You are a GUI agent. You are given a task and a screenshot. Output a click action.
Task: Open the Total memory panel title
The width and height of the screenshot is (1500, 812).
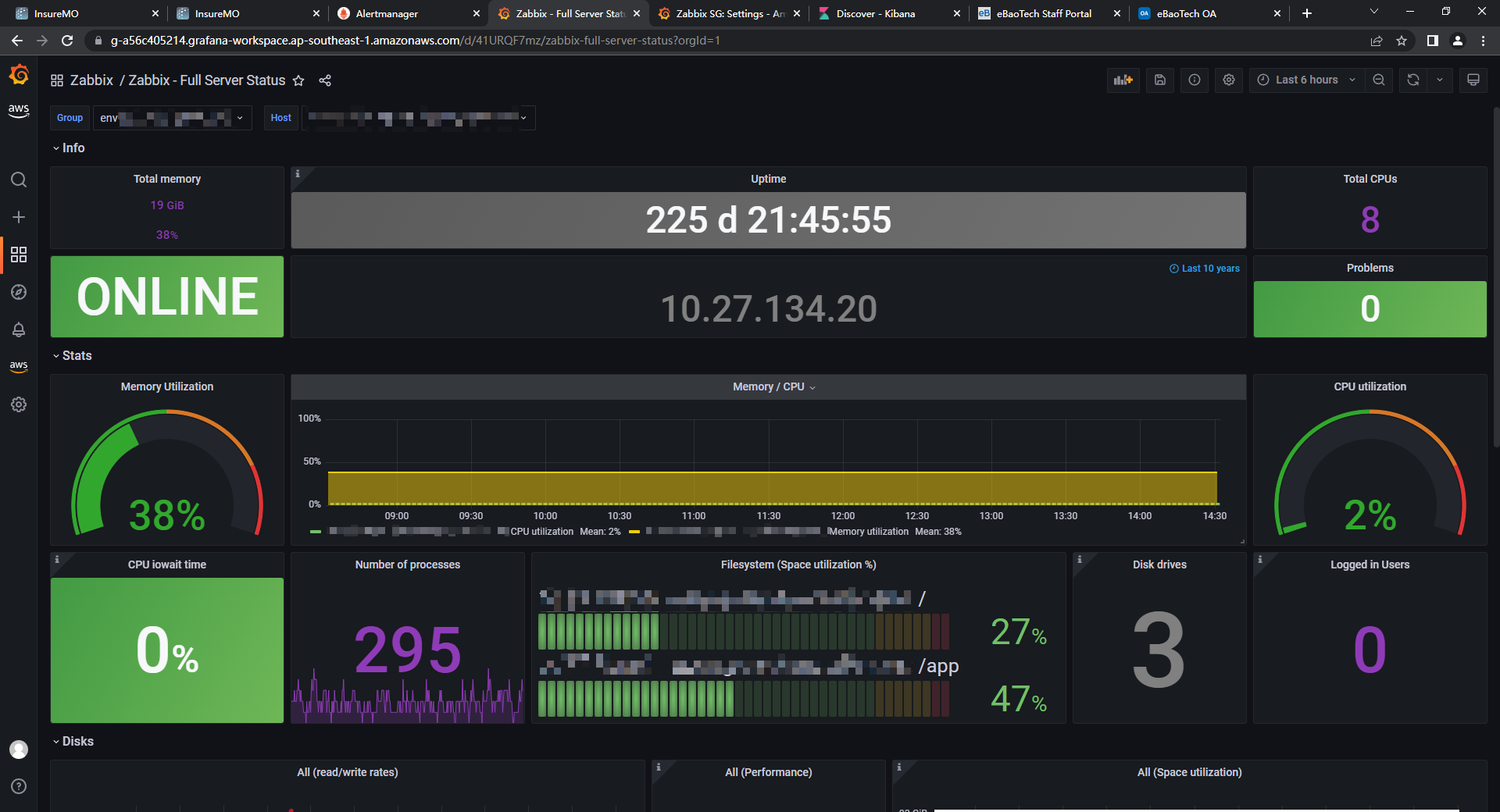pos(167,179)
